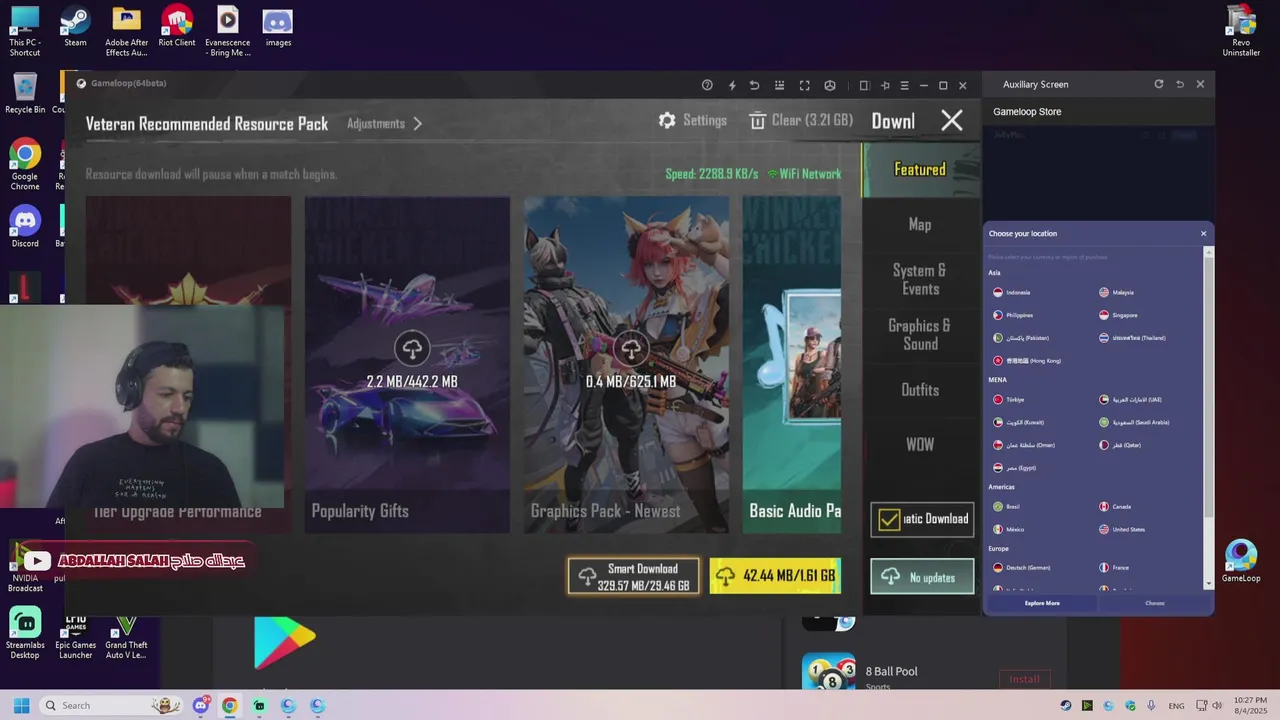Pick Qatar in location list
This screenshot has width=1280, height=720.
(x=1119, y=446)
